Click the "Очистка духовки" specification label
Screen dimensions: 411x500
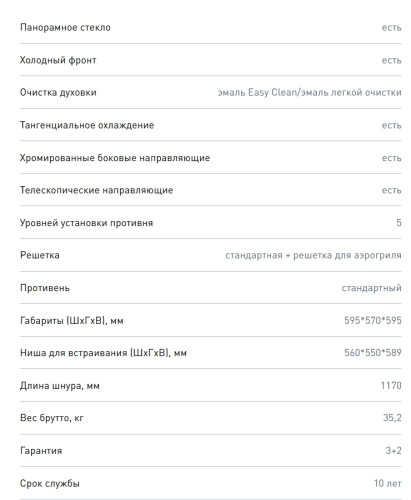click(58, 92)
